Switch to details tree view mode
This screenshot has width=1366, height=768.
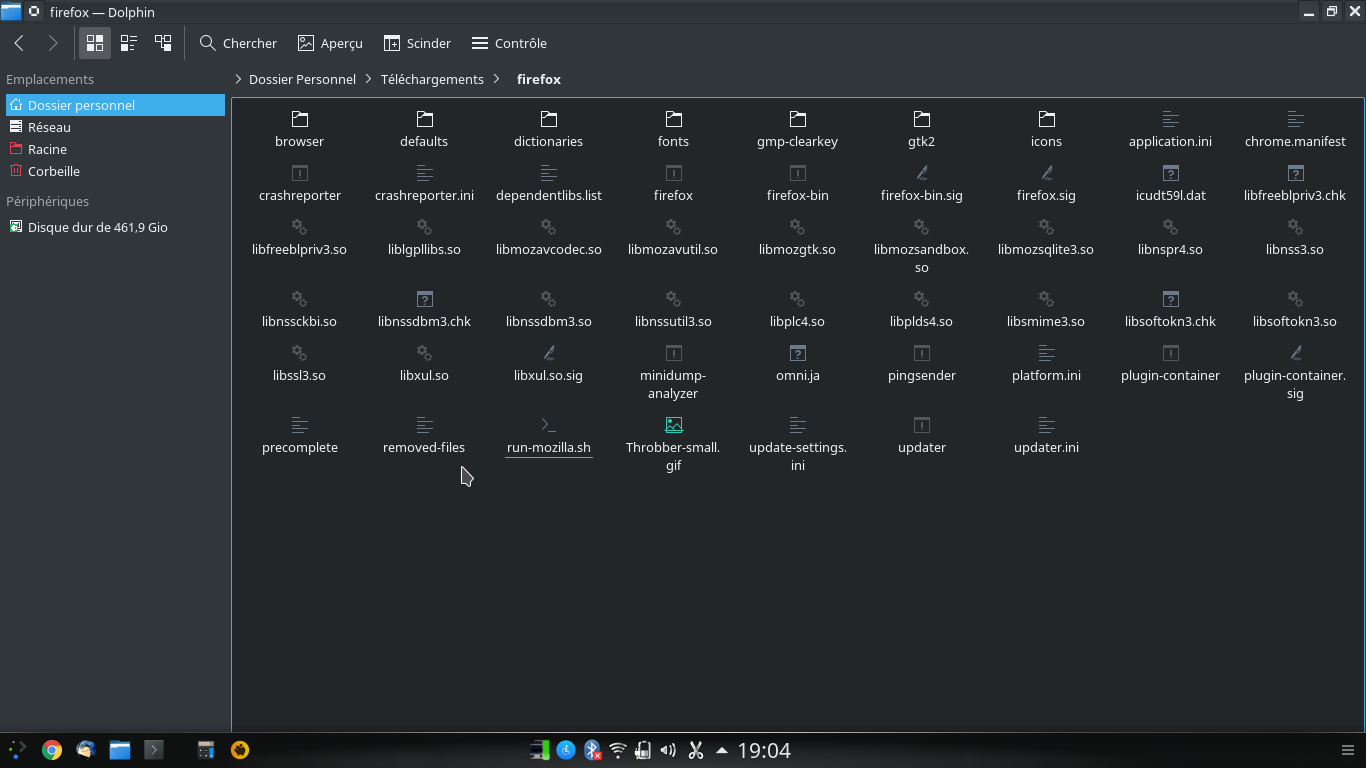click(163, 43)
